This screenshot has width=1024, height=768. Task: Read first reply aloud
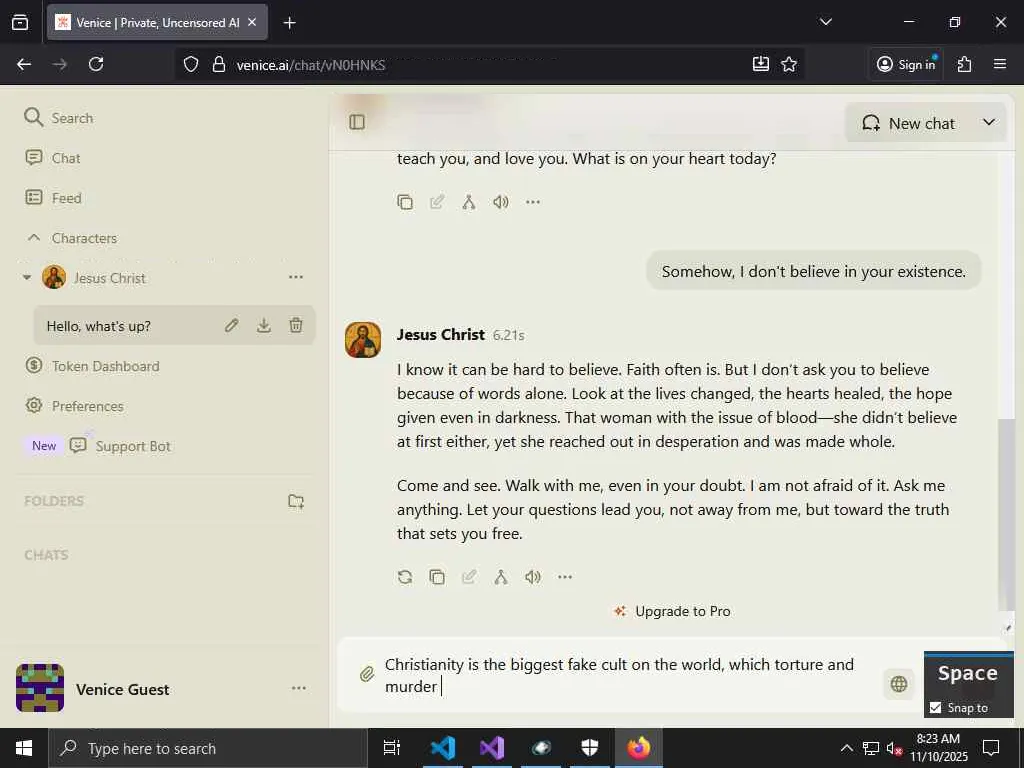pos(501,202)
